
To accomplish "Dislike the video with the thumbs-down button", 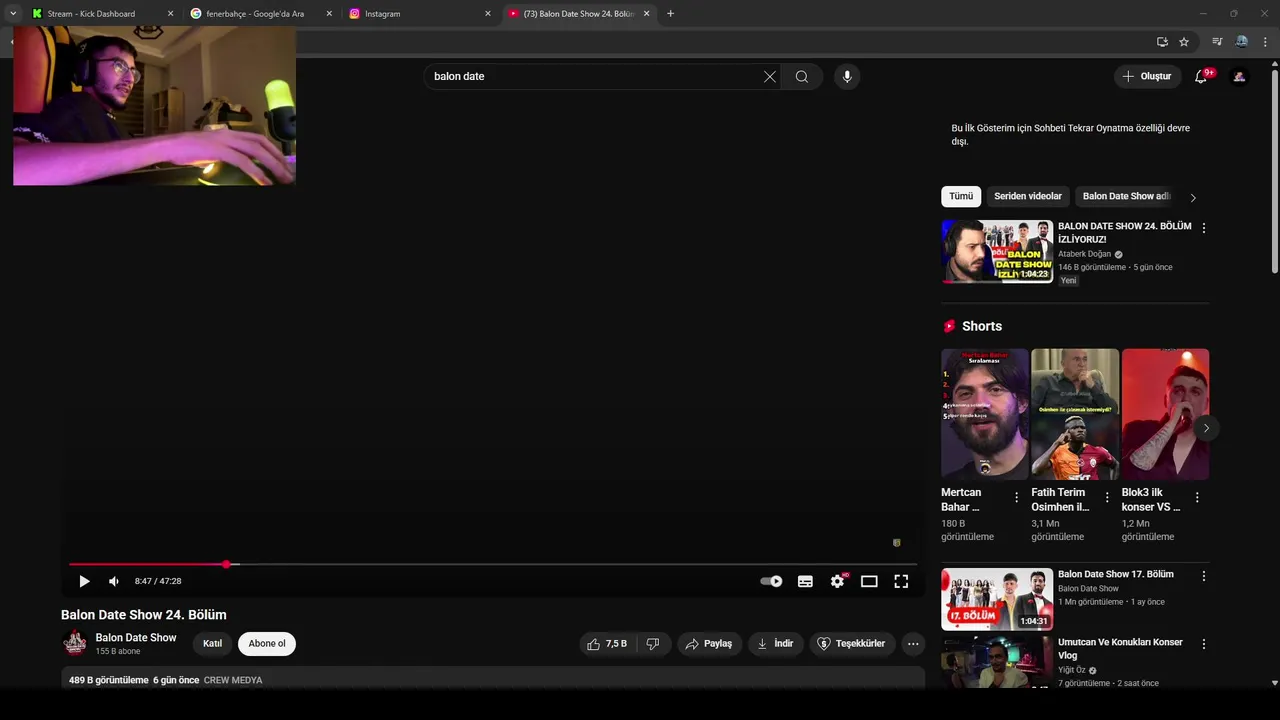I will pos(653,644).
